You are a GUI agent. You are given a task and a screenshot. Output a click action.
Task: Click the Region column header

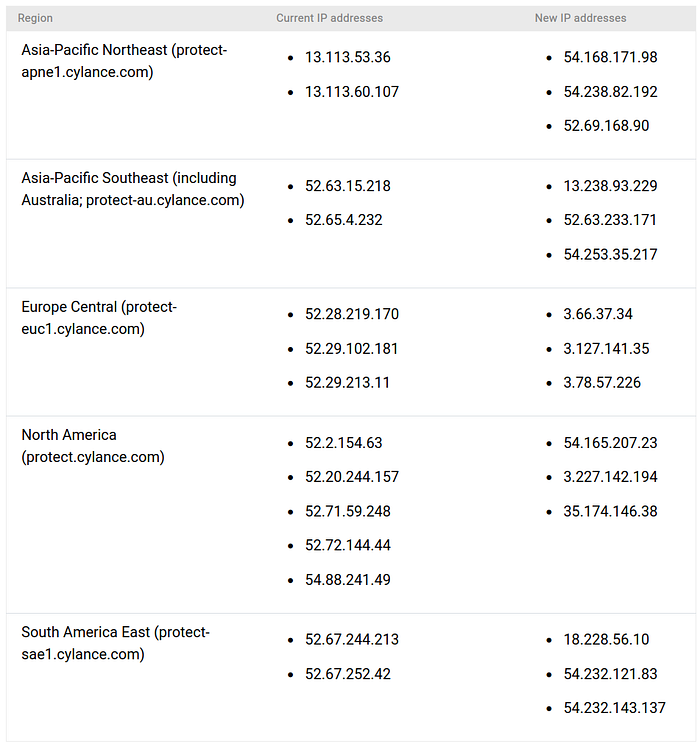(x=36, y=18)
